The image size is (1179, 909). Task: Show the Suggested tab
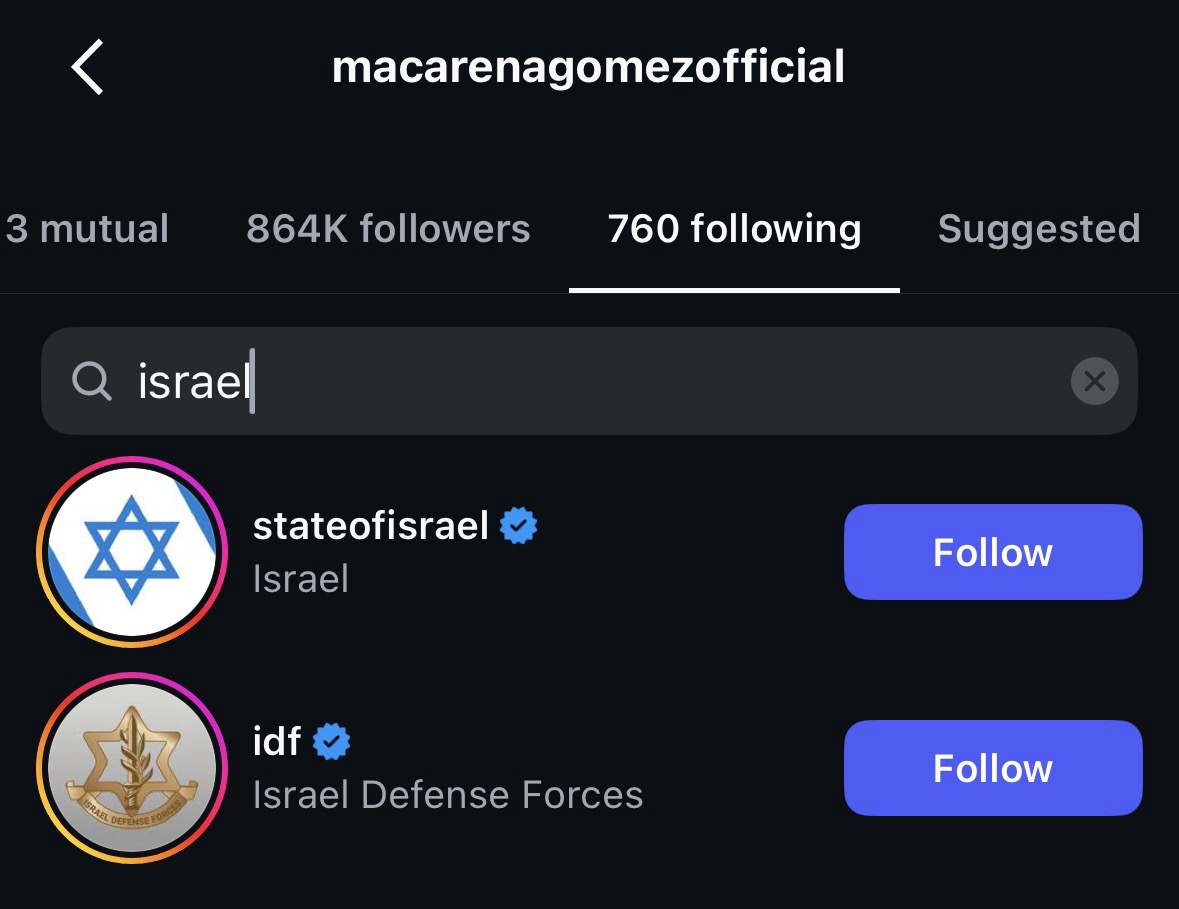point(1038,229)
